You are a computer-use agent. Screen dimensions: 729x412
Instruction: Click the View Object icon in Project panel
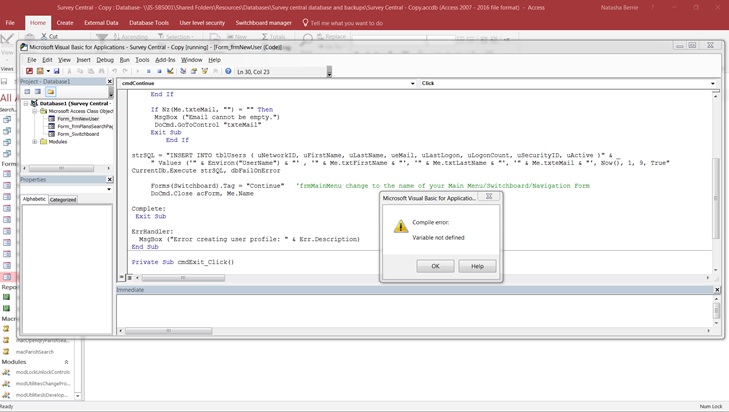38,92
